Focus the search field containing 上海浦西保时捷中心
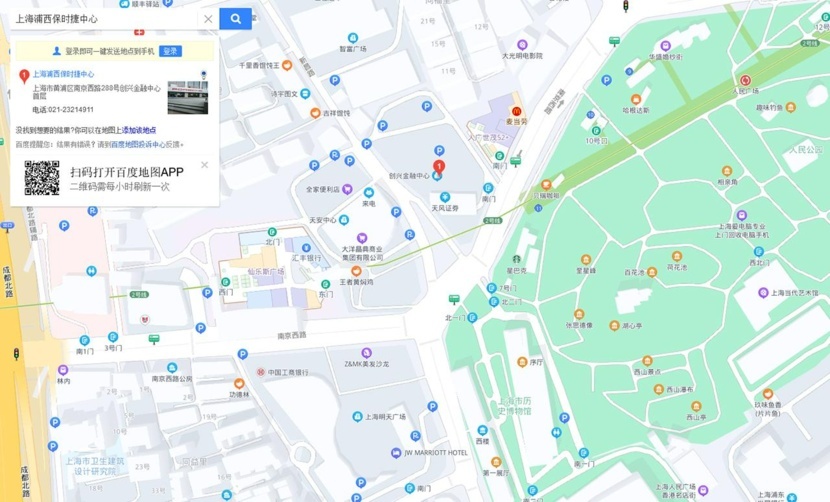This screenshot has width=830, height=502. [103, 19]
